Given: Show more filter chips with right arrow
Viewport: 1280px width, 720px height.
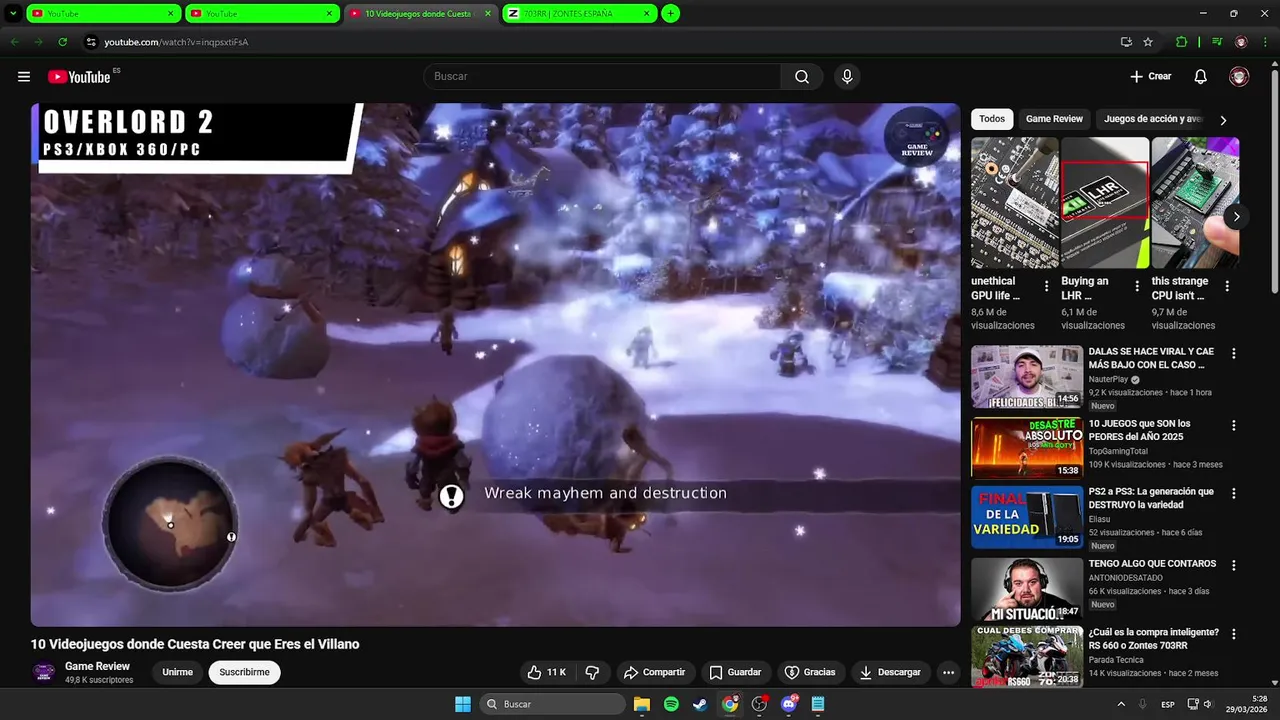Looking at the screenshot, I should click(1222, 120).
